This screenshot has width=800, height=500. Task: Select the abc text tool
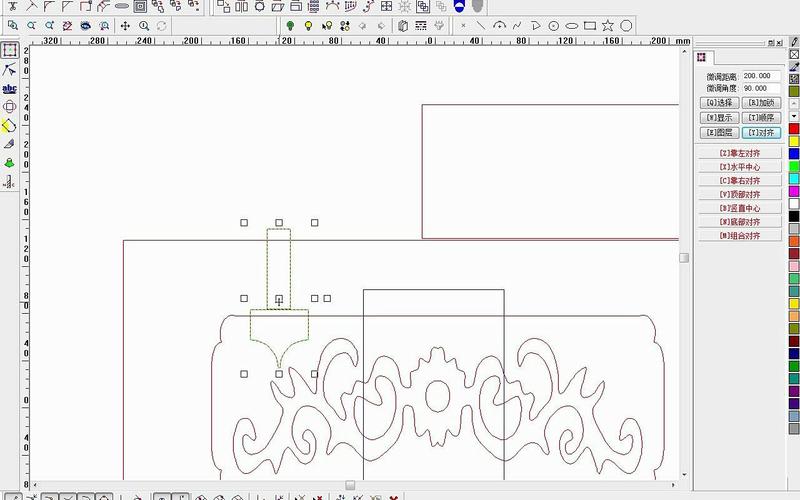pyautogui.click(x=10, y=88)
